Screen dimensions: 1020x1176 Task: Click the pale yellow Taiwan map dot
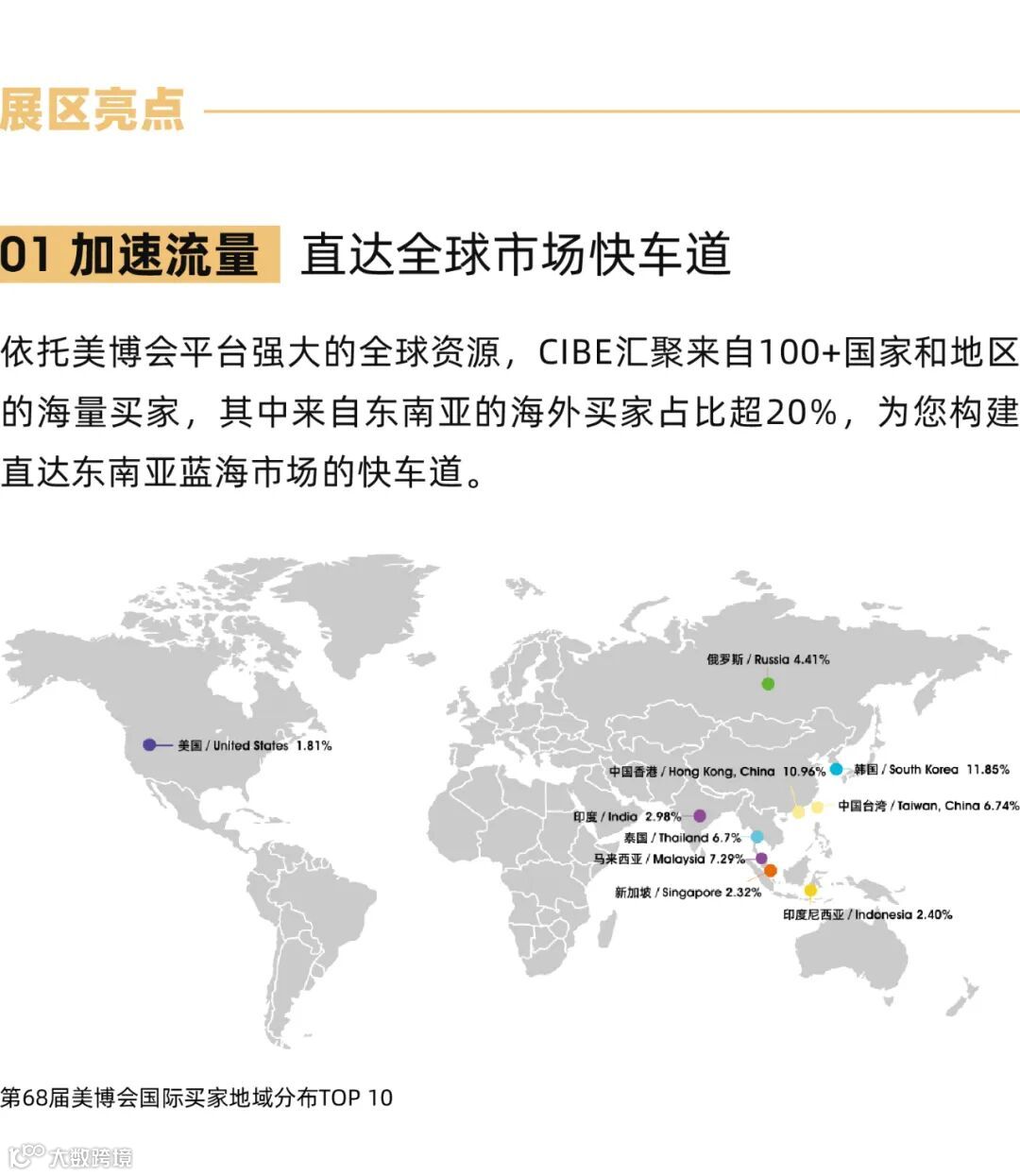coord(817,807)
